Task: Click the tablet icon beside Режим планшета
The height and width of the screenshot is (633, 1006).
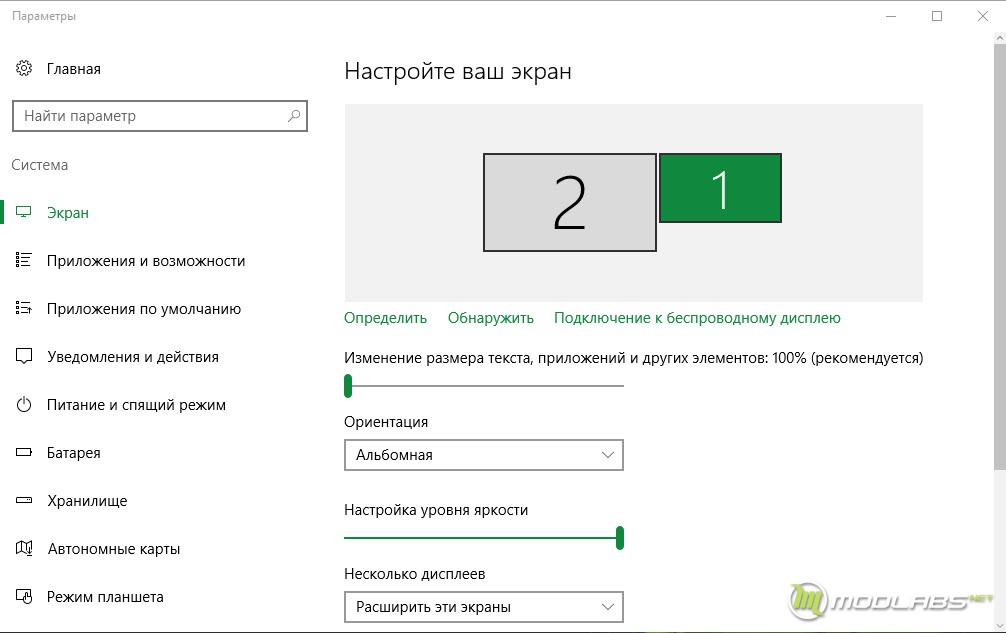Action: pyautogui.click(x=24, y=596)
